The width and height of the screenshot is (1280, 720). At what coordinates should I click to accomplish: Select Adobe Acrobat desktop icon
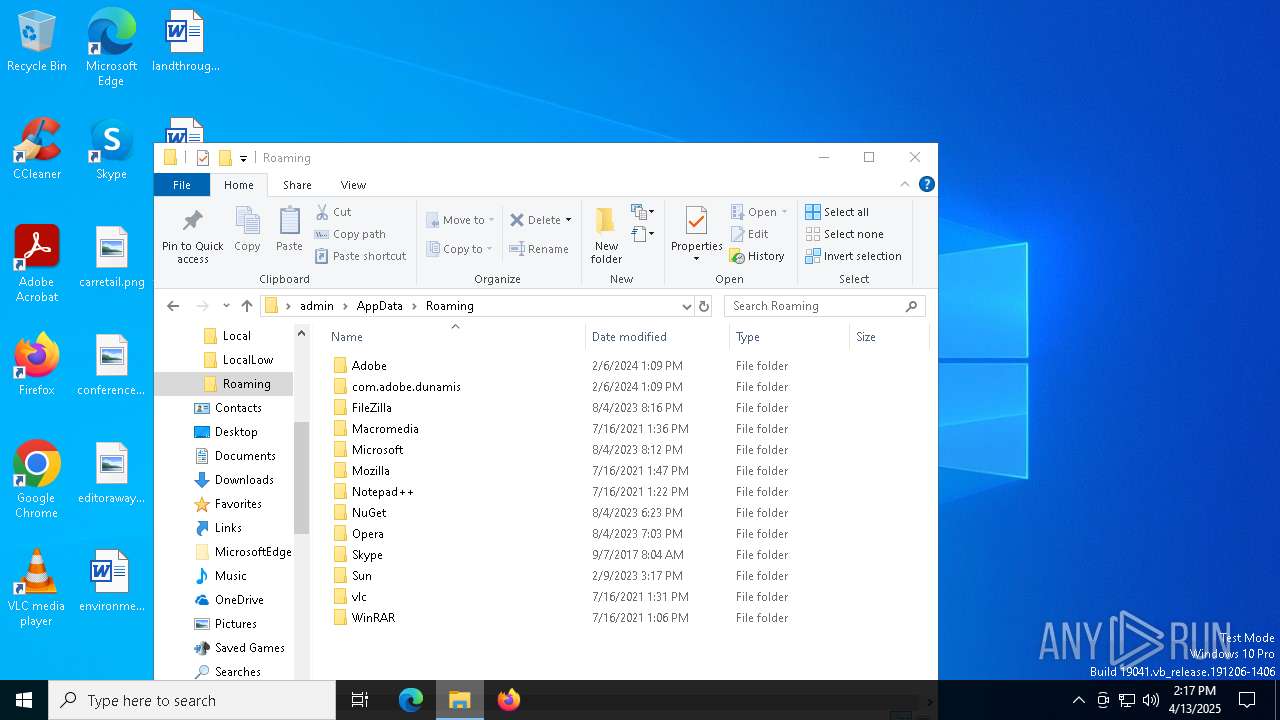point(37,264)
